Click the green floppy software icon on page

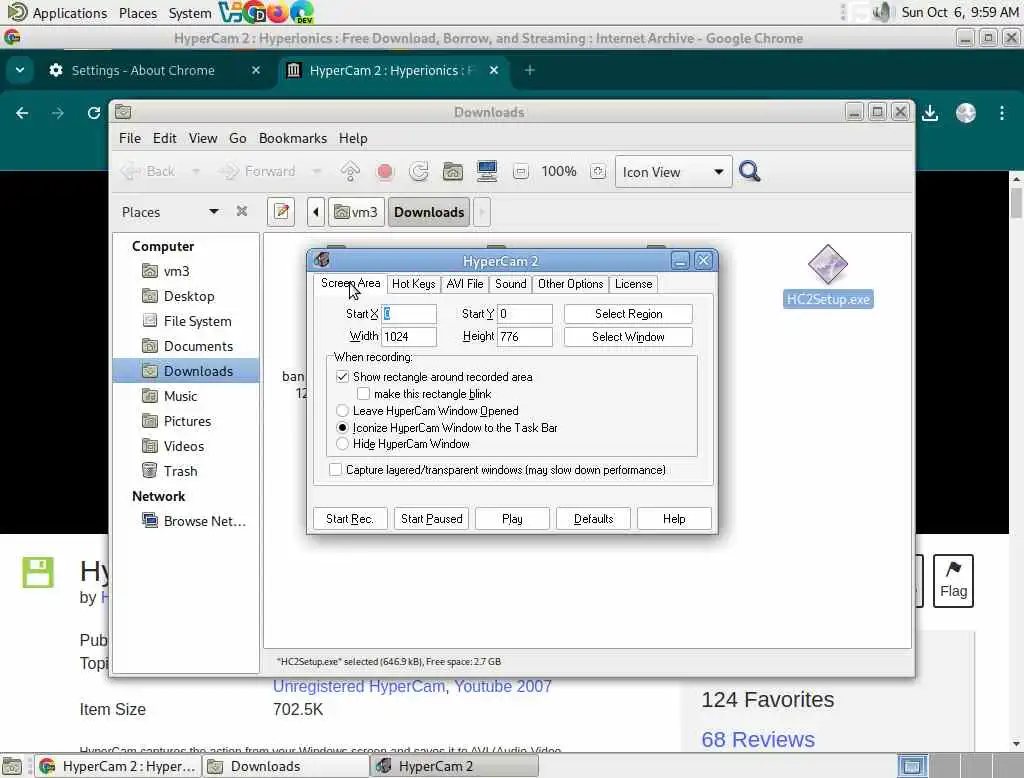[38, 572]
